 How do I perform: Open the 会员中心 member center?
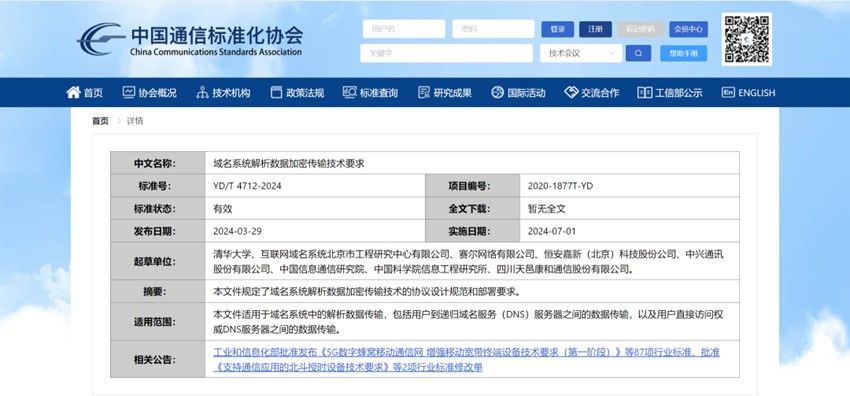tap(688, 29)
